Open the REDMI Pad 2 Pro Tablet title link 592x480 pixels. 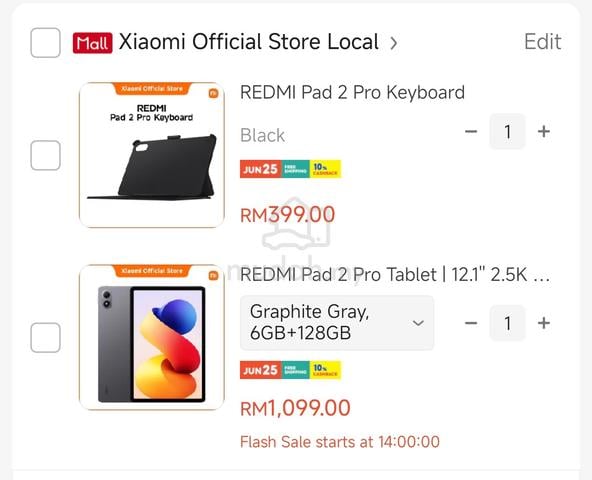point(395,275)
